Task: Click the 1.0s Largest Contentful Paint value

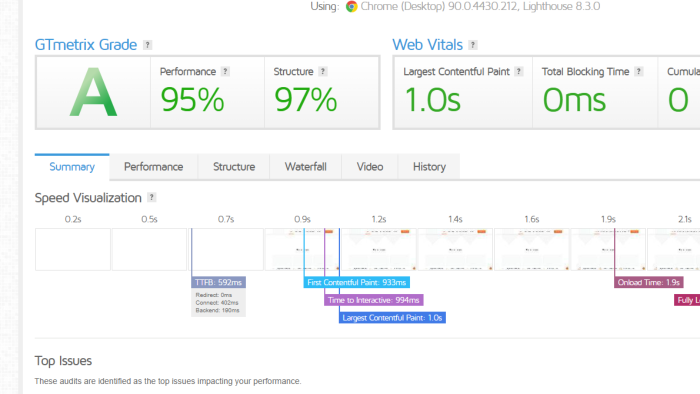Action: (x=433, y=100)
